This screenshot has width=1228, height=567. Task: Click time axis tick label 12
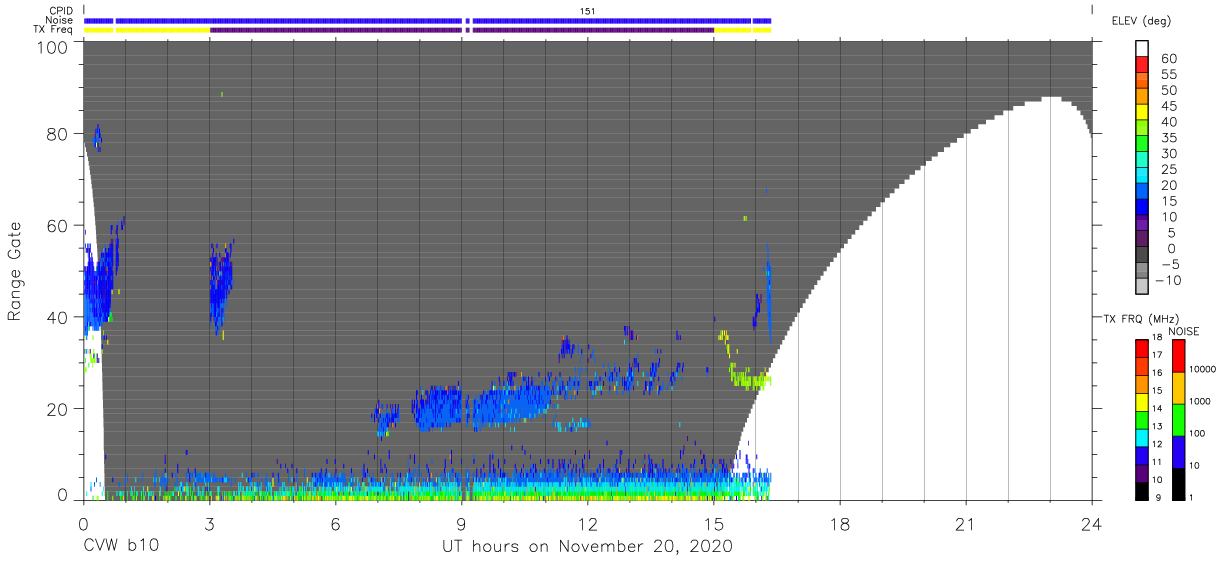(x=588, y=523)
